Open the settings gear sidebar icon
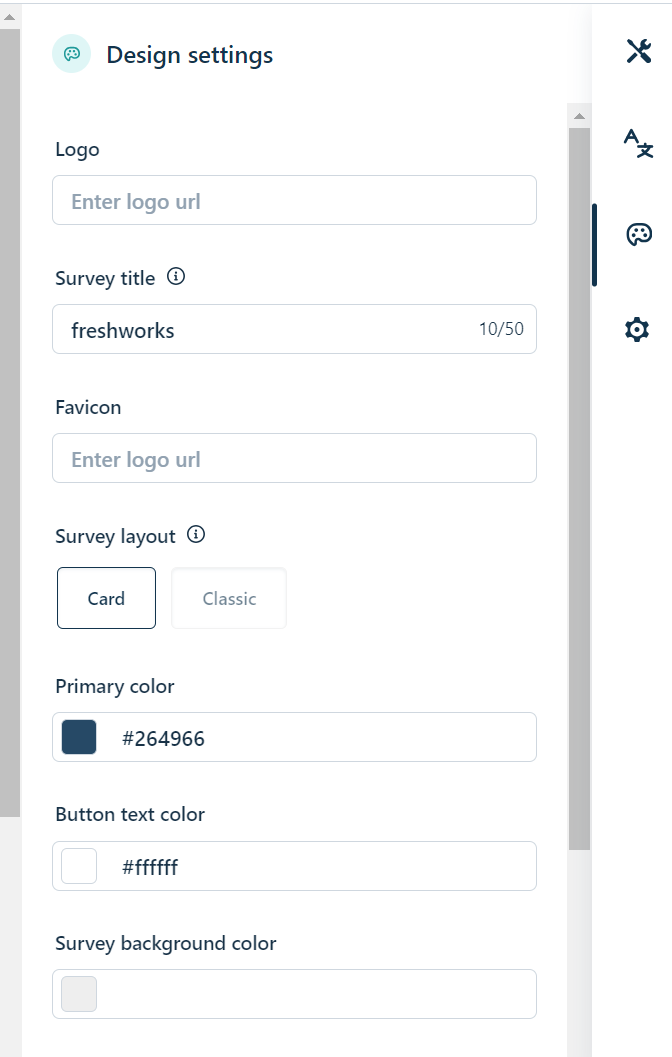The width and height of the screenshot is (672, 1057). point(637,329)
